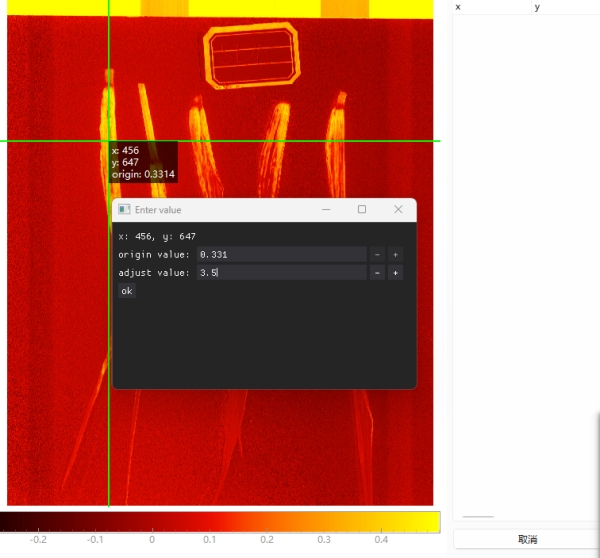600x558 pixels.
Task: Click the ok button in dialog
Action: [x=126, y=291]
